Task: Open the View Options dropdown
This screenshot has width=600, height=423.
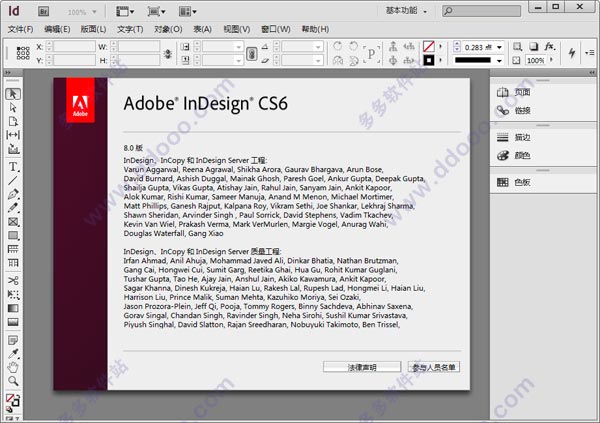Action: point(125,11)
